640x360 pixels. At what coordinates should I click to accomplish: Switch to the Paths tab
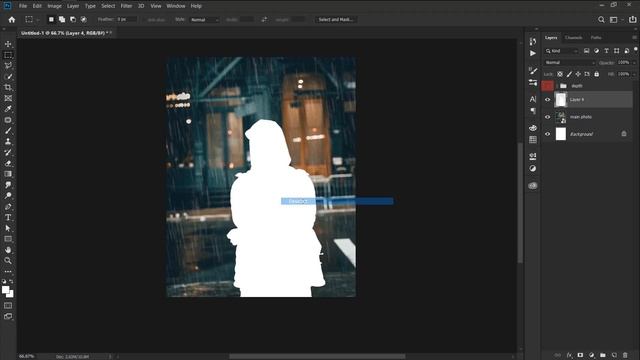tap(596, 38)
